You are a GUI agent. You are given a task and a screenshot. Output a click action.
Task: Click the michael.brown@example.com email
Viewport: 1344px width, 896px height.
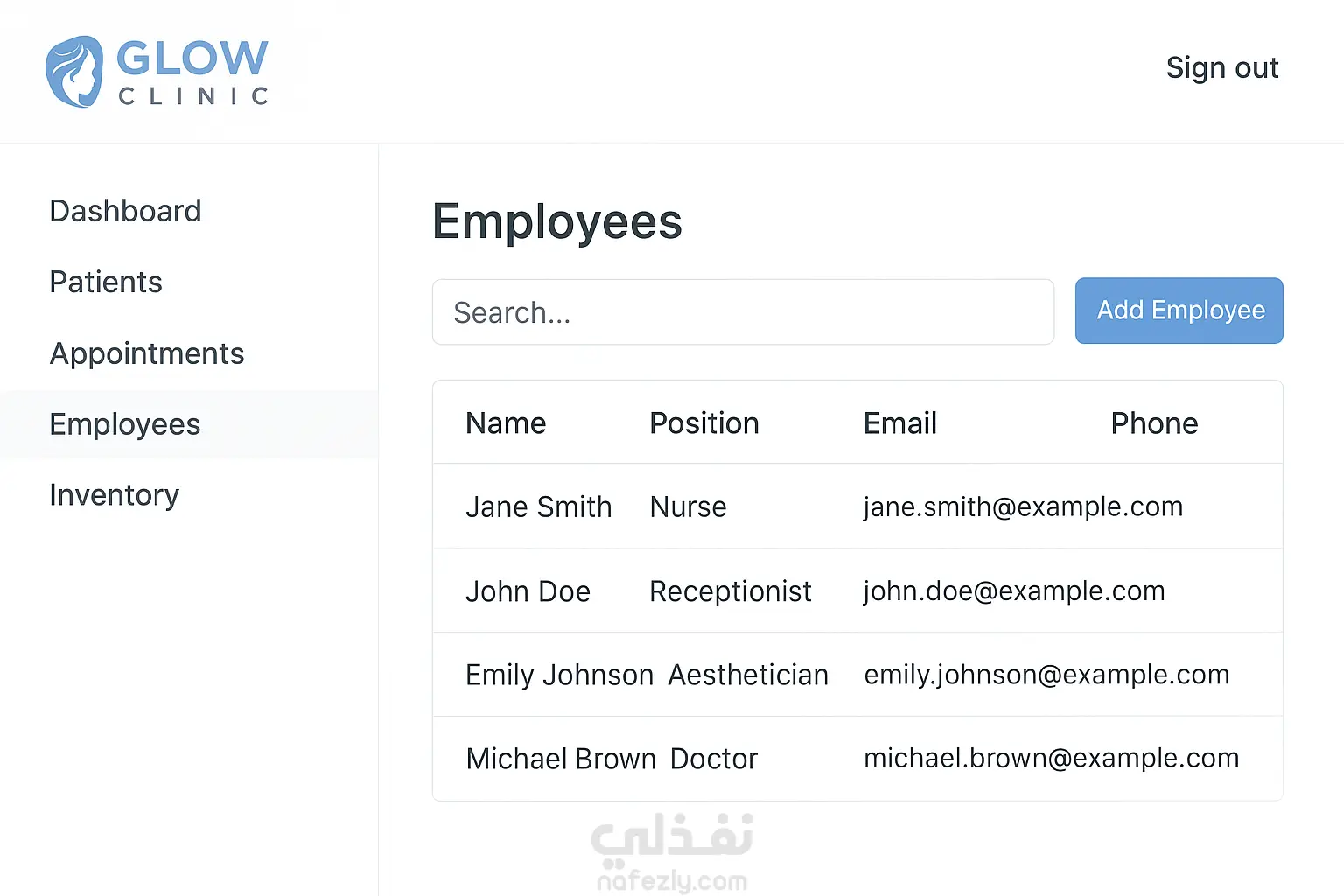point(1051,758)
